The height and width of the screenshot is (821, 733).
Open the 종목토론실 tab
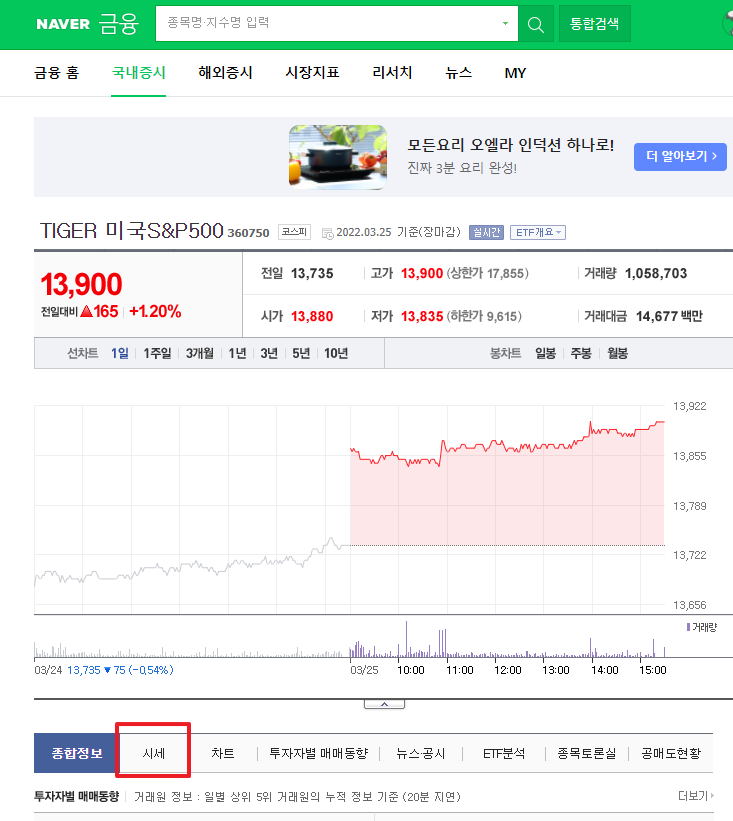click(586, 753)
